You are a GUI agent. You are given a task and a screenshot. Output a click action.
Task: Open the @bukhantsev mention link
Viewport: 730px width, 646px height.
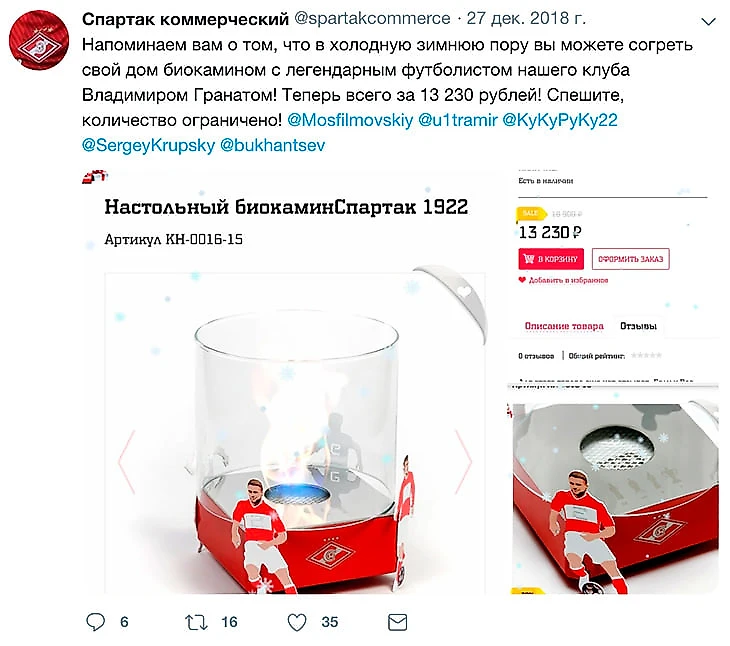pos(272,145)
